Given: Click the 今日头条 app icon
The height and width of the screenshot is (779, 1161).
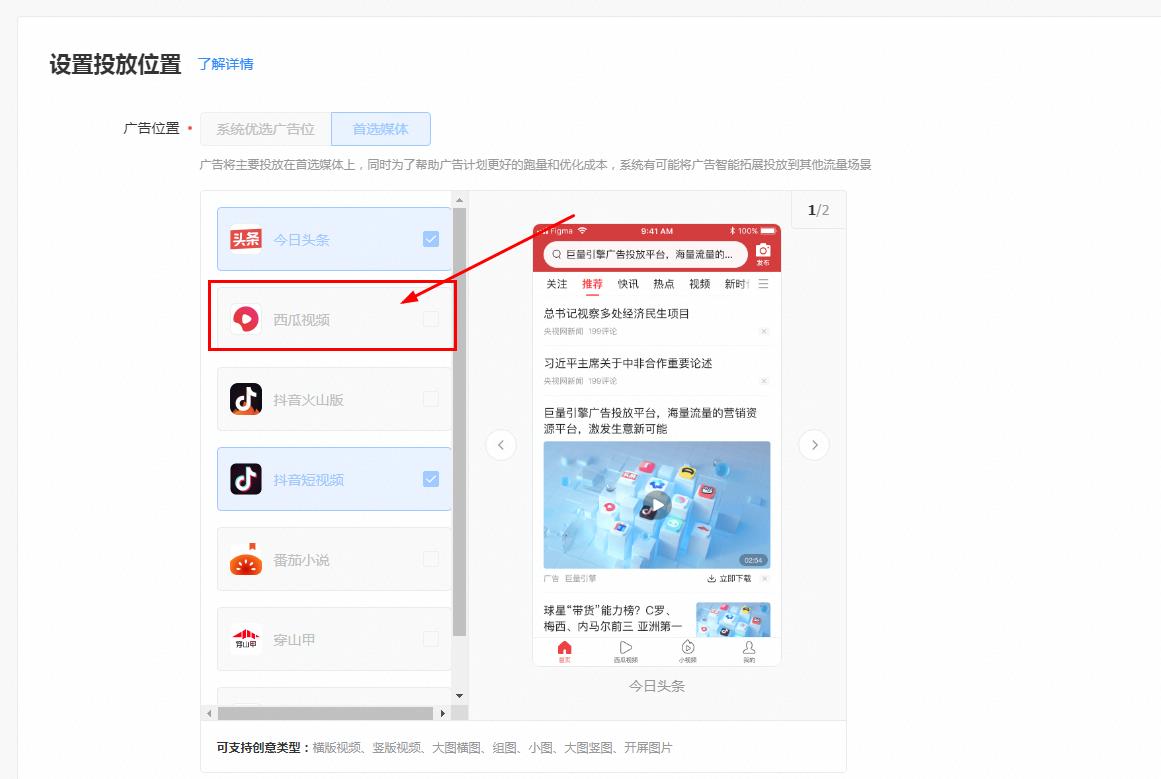Looking at the screenshot, I should [246, 239].
